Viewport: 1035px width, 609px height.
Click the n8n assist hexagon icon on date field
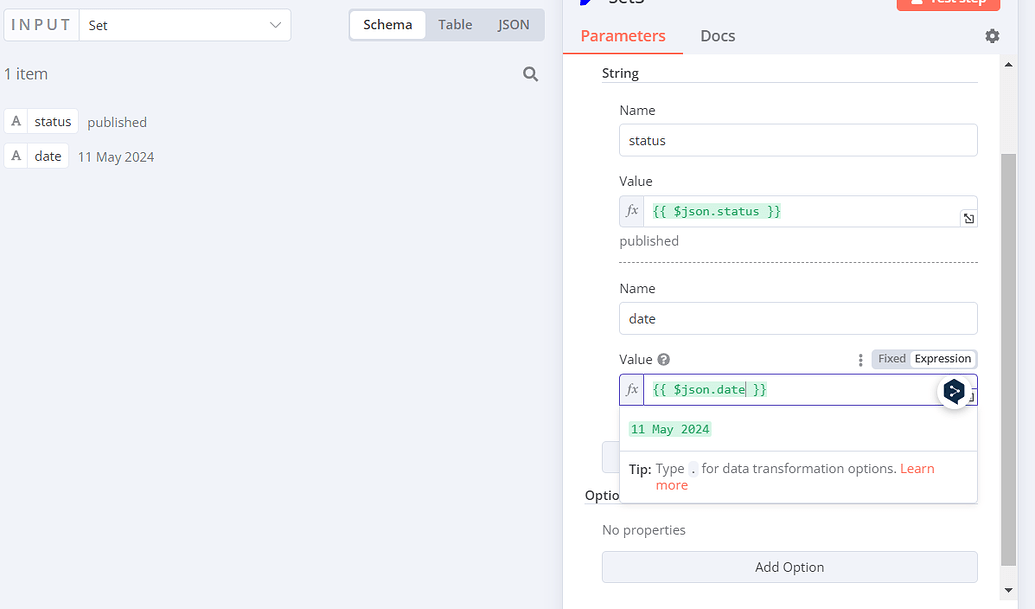click(954, 391)
